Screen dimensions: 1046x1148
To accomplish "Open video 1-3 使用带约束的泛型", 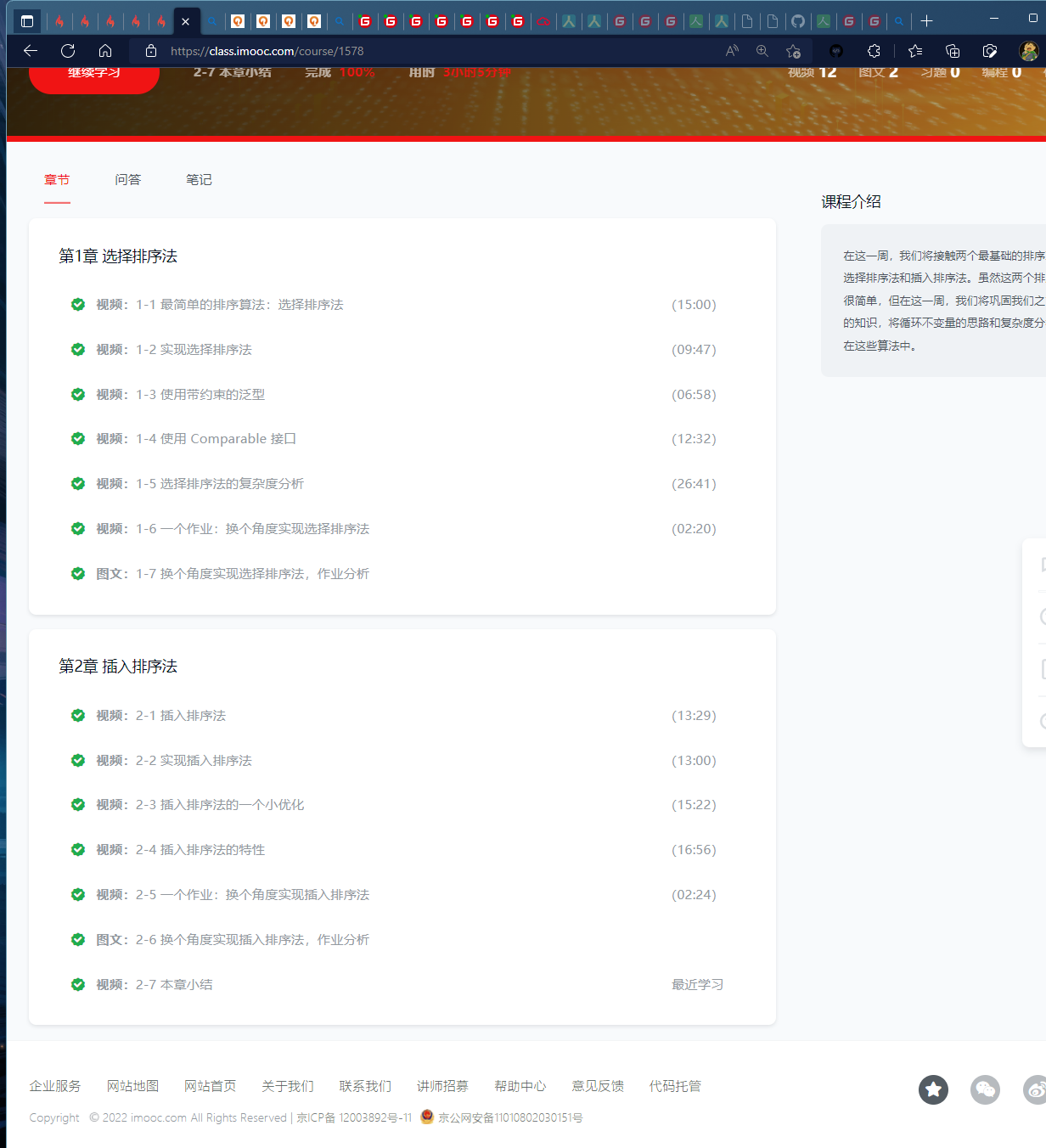I will click(x=181, y=395).
